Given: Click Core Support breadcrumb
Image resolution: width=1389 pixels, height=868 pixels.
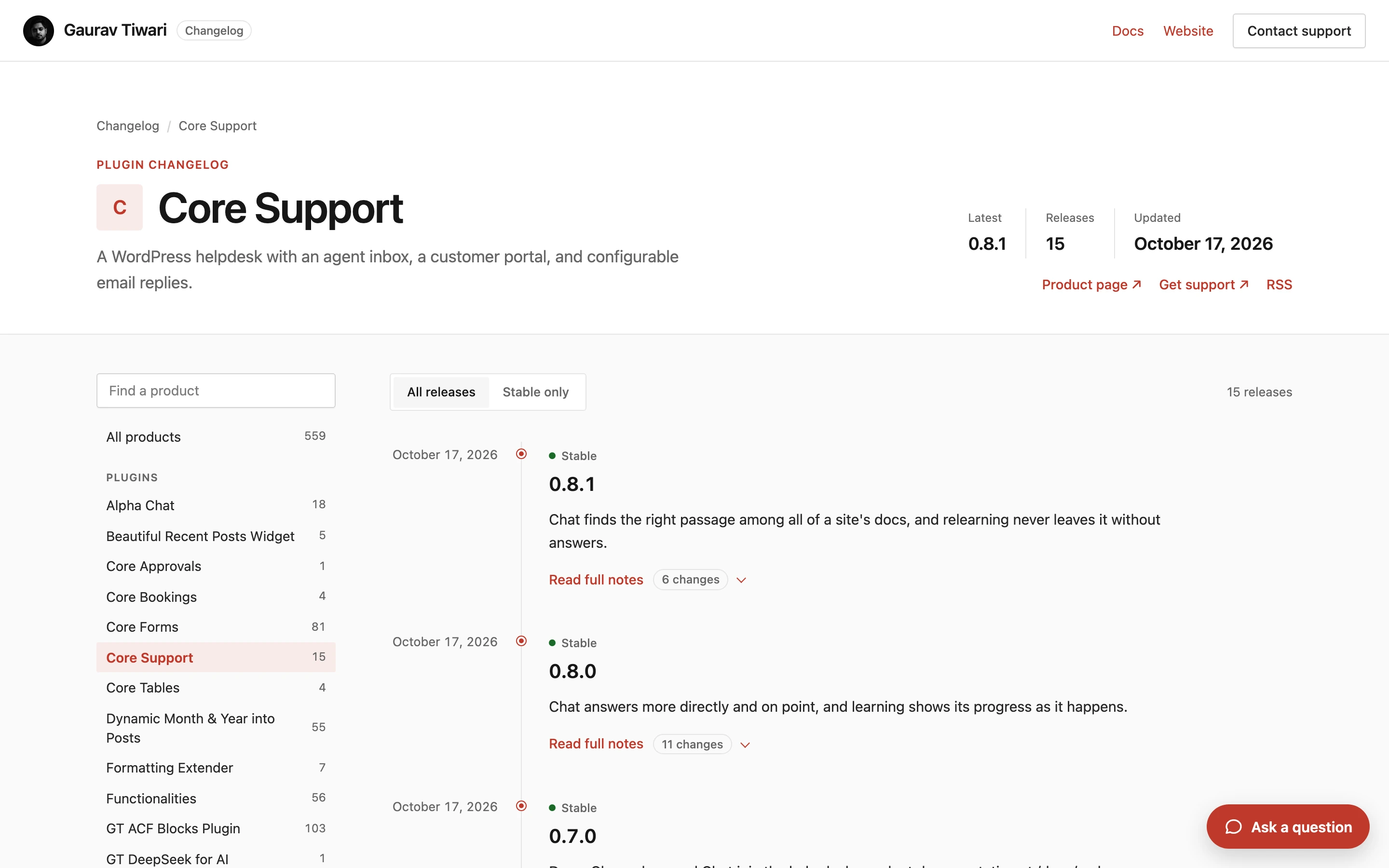Looking at the screenshot, I should coord(218,126).
